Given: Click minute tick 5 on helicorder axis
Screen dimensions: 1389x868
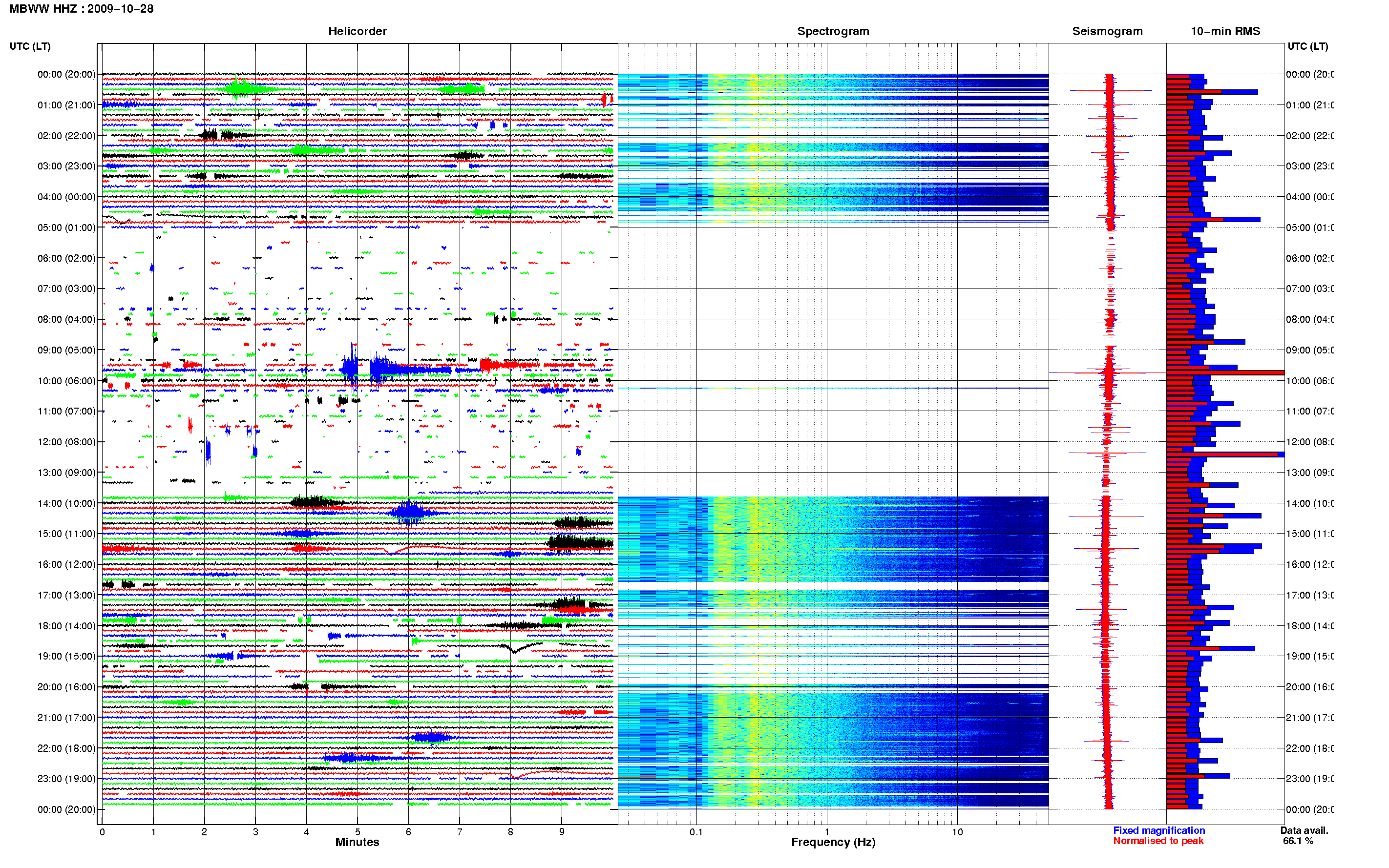Looking at the screenshot, I should tap(357, 832).
